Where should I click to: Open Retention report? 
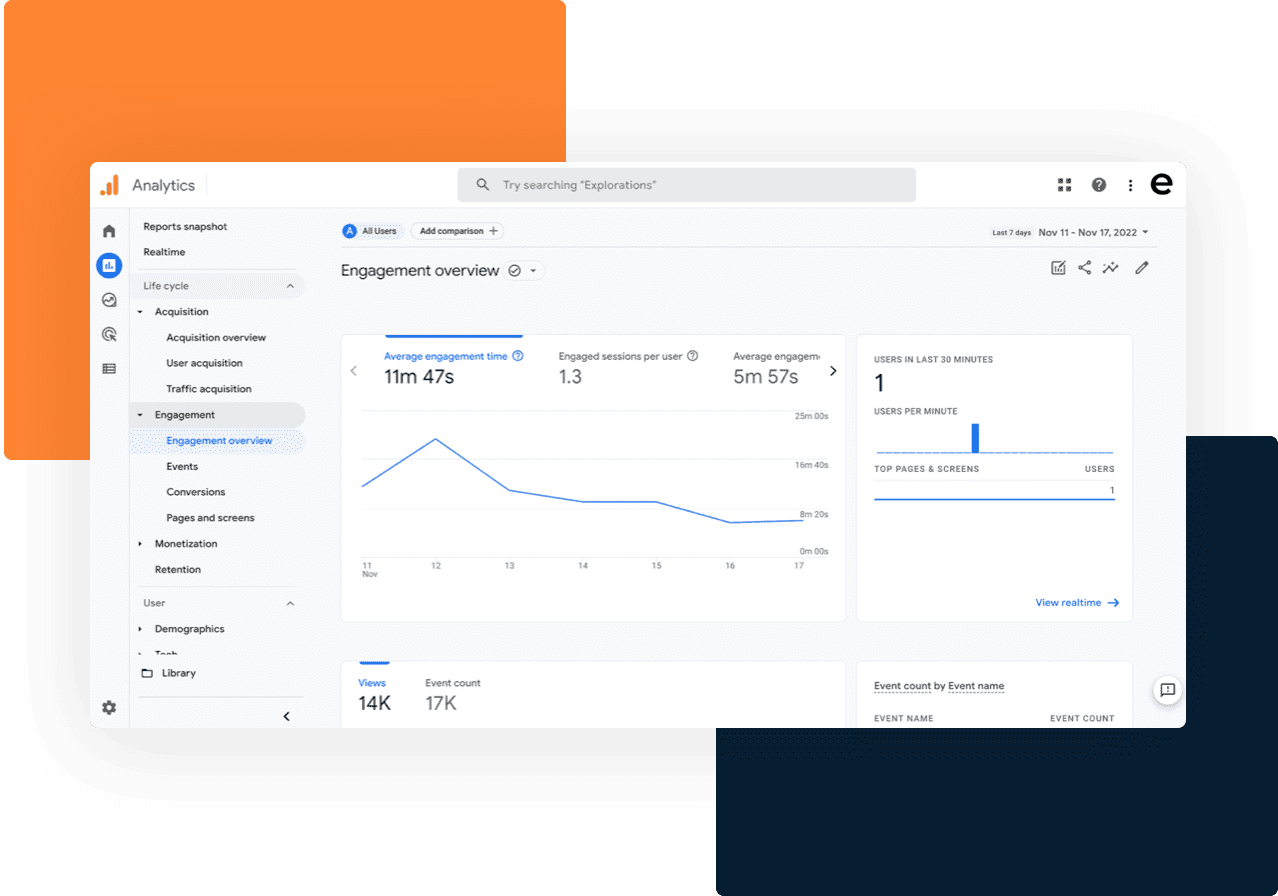tap(178, 570)
